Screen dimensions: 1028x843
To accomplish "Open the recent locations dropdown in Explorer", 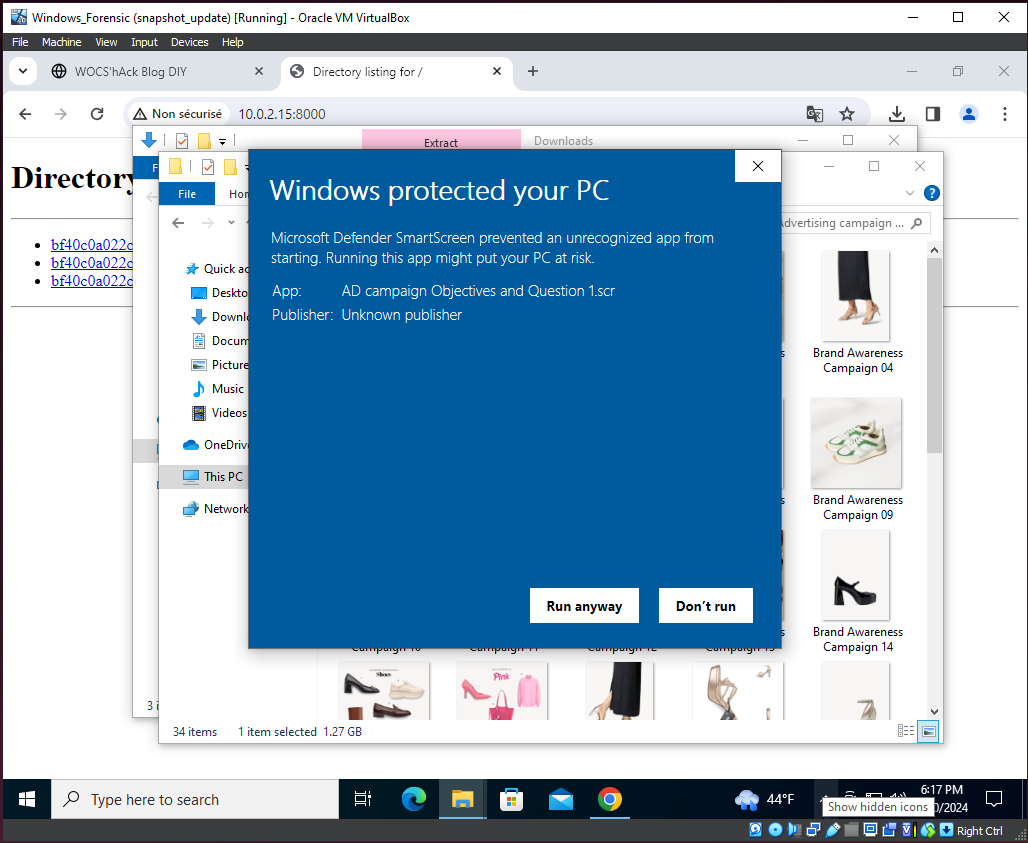I will (x=231, y=223).
